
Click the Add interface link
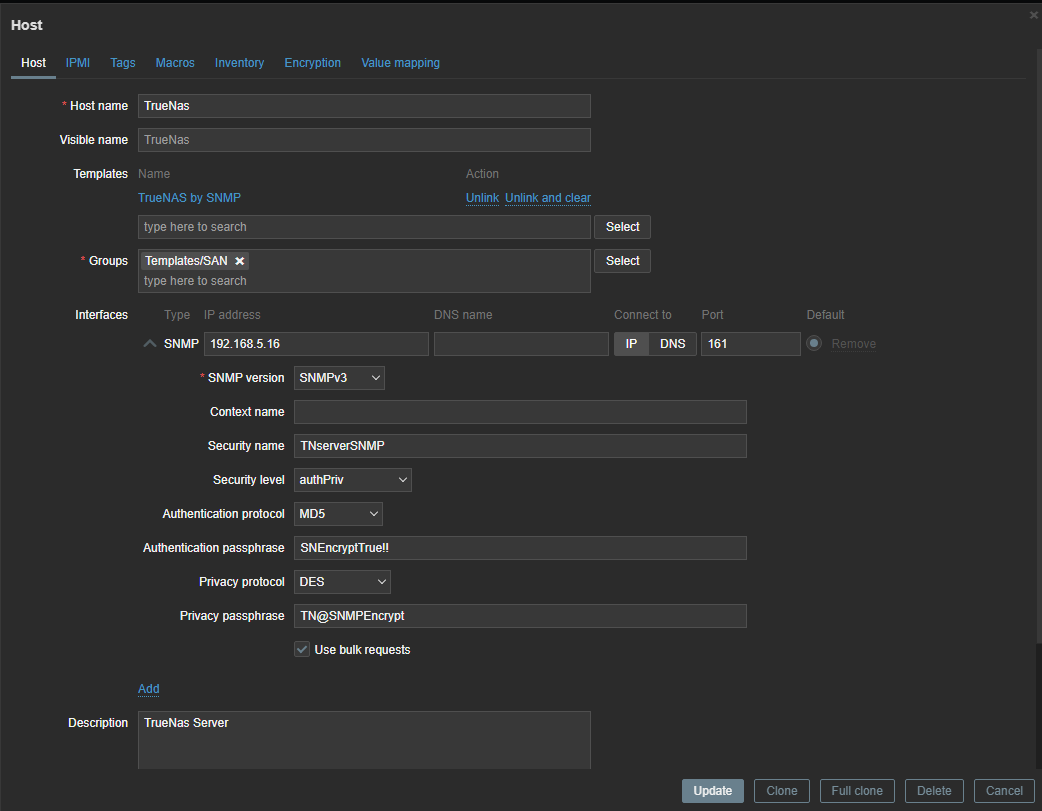(x=148, y=689)
